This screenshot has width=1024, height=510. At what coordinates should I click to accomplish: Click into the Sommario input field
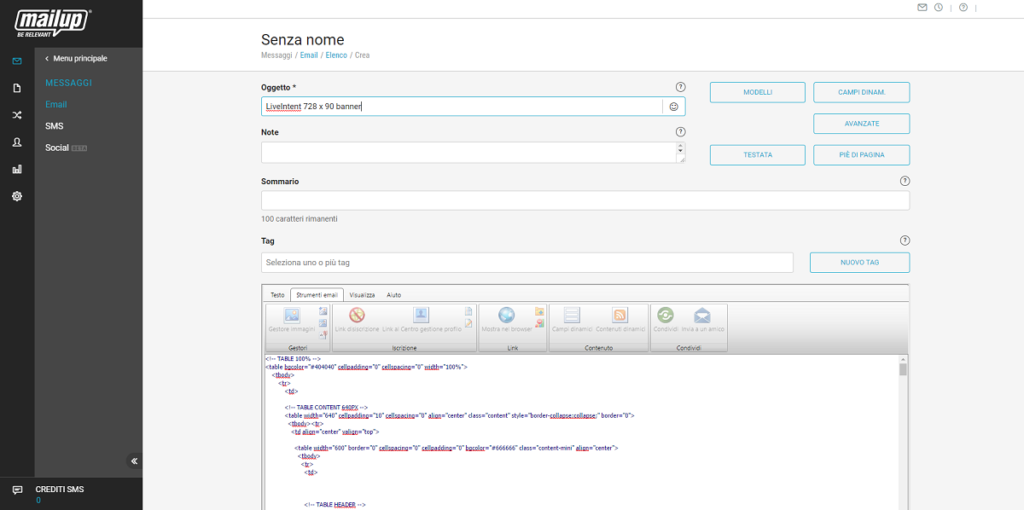click(x=585, y=201)
